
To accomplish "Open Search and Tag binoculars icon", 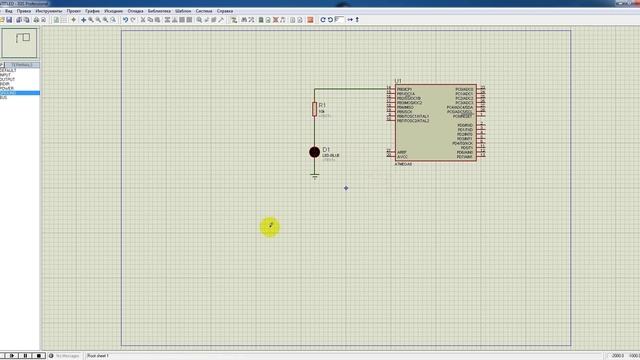I will [244, 20].
